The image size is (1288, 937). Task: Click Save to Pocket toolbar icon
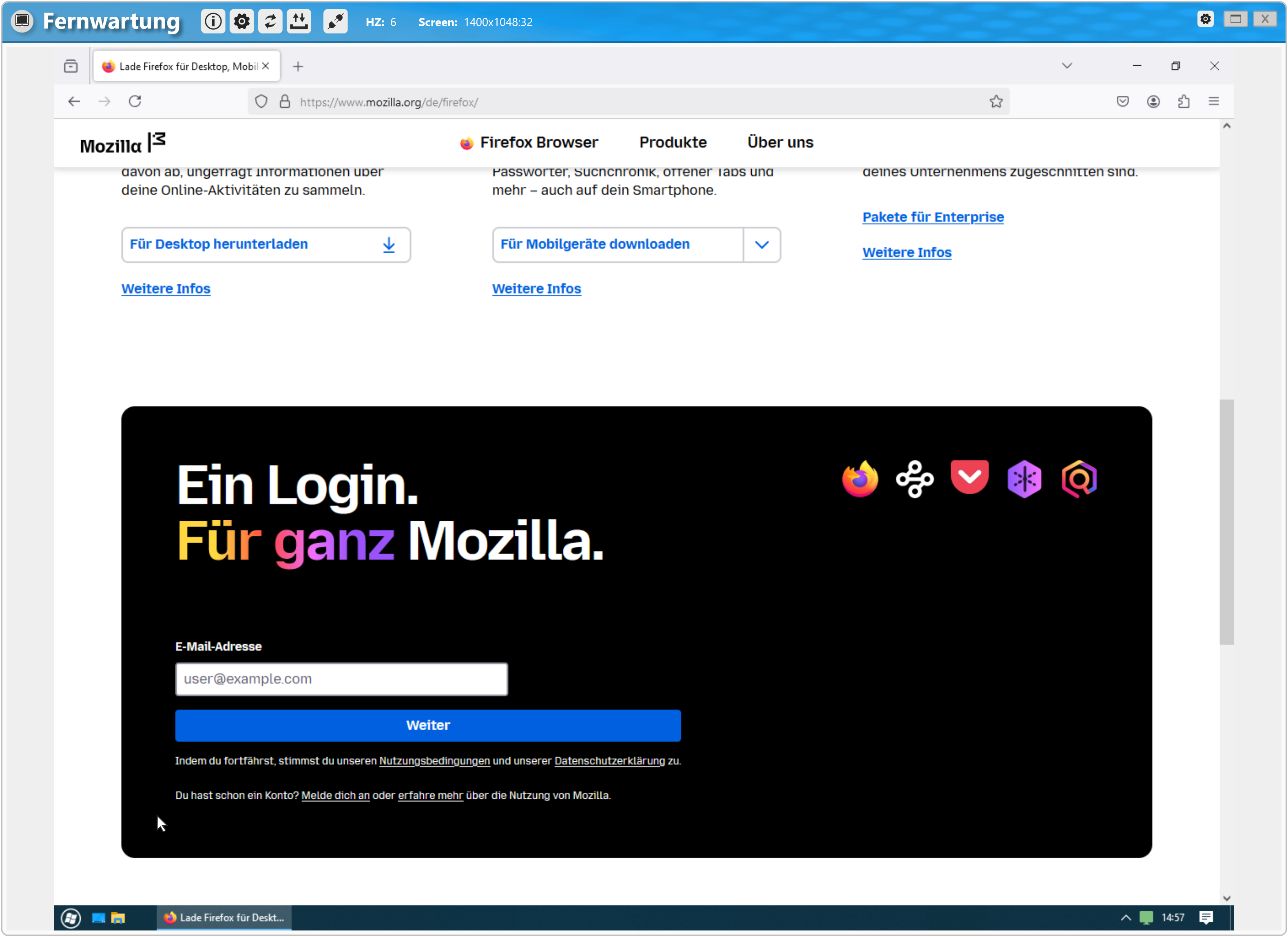1123,102
